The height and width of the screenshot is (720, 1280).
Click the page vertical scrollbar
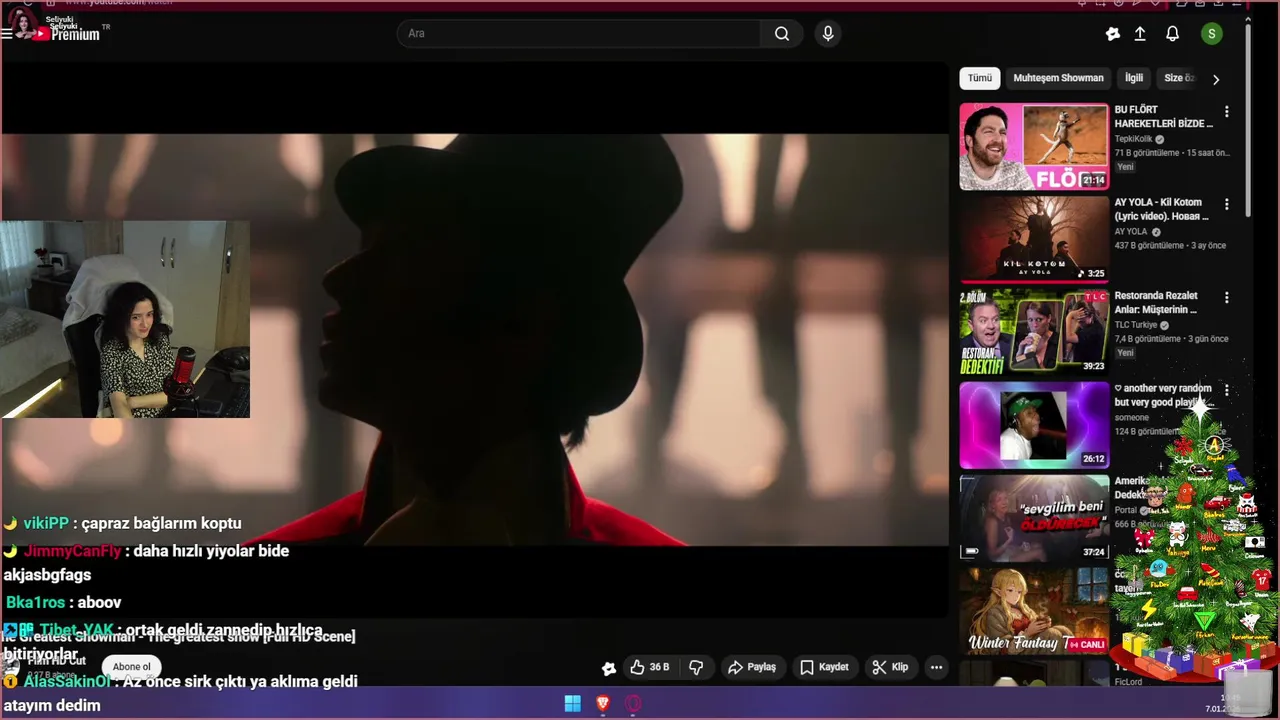[x=1248, y=120]
